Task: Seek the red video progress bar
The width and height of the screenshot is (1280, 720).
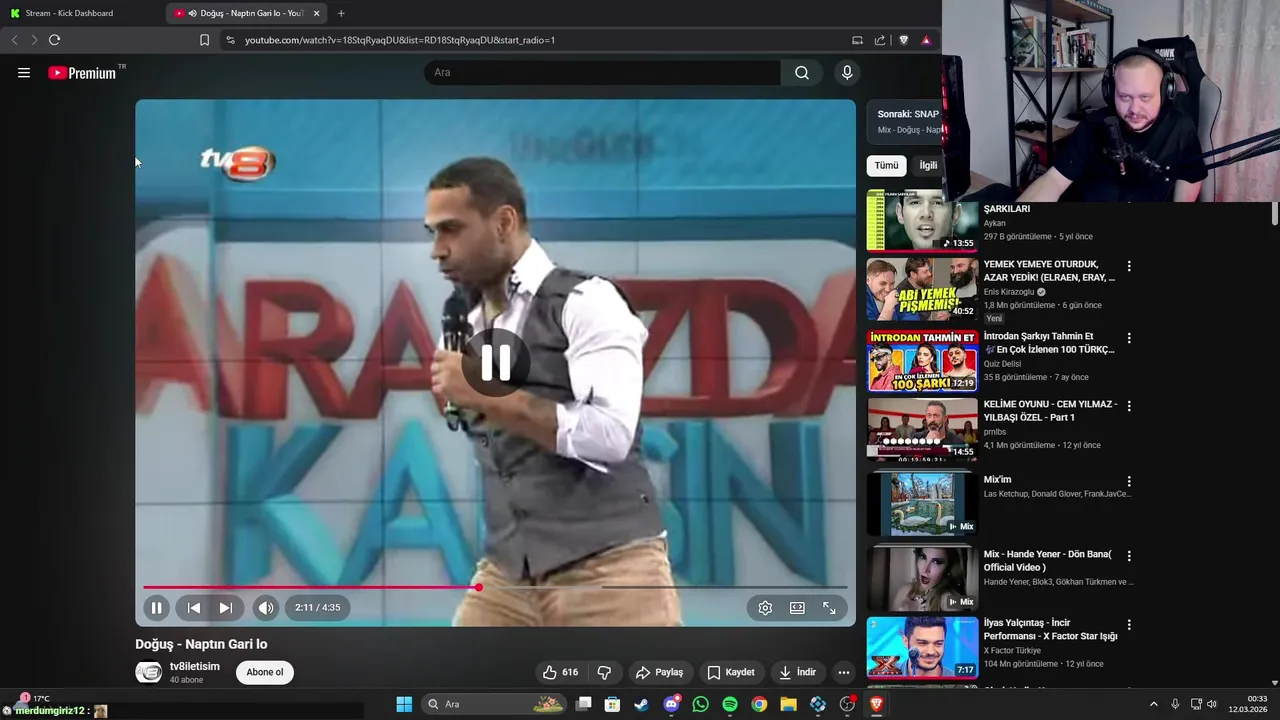Action: [495, 588]
